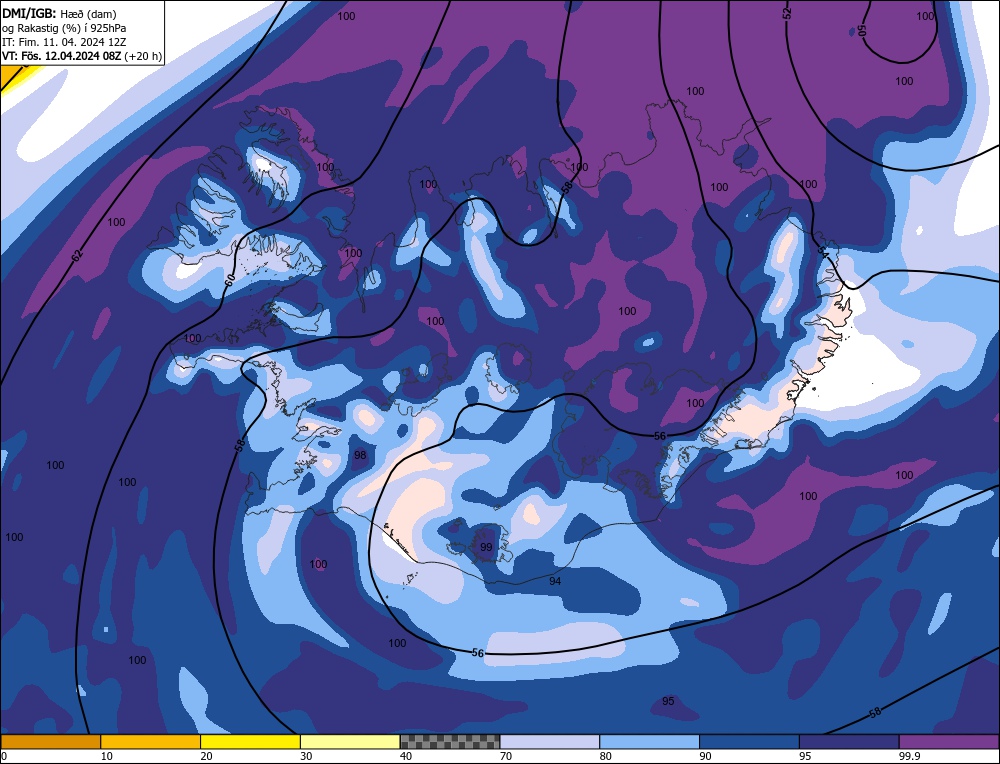
Task: Click the dark orange 0–10 legend swatch
Action: pos(50,741)
